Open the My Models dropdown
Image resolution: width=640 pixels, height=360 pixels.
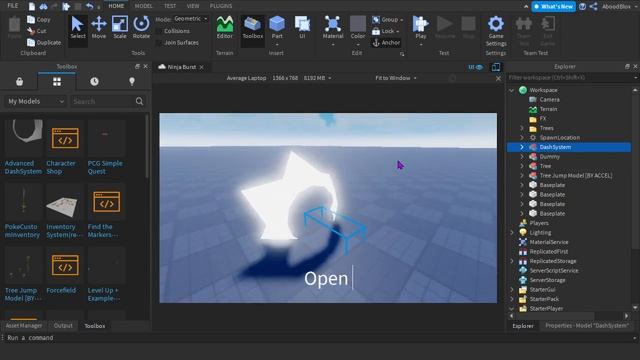[x=35, y=101]
